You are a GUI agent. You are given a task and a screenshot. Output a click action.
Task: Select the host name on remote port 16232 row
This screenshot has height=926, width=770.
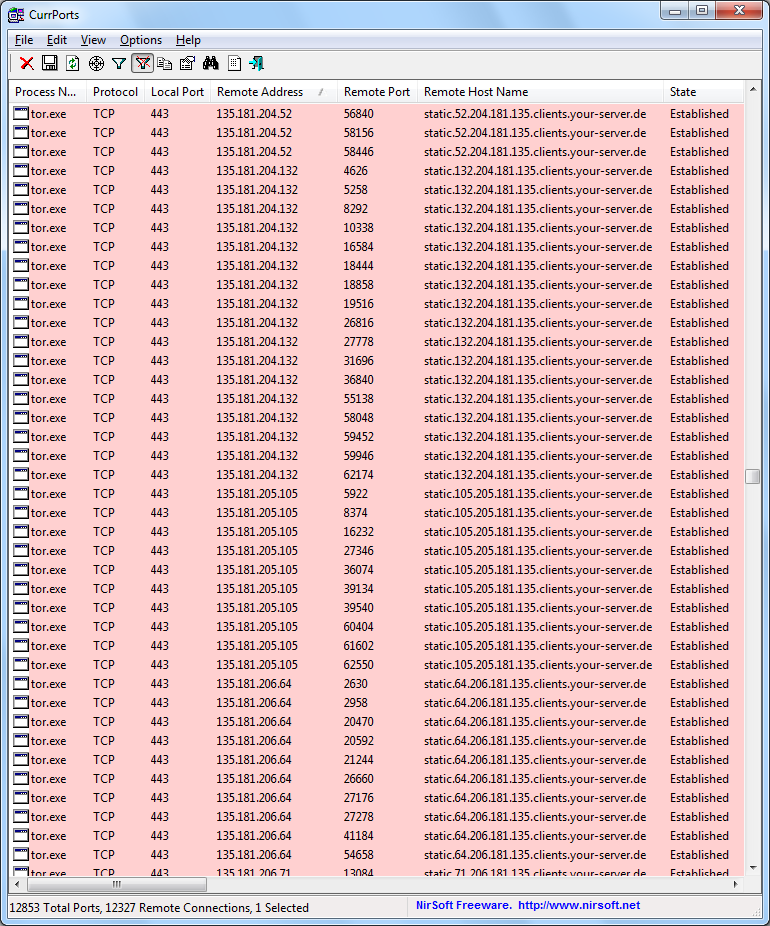click(x=538, y=532)
